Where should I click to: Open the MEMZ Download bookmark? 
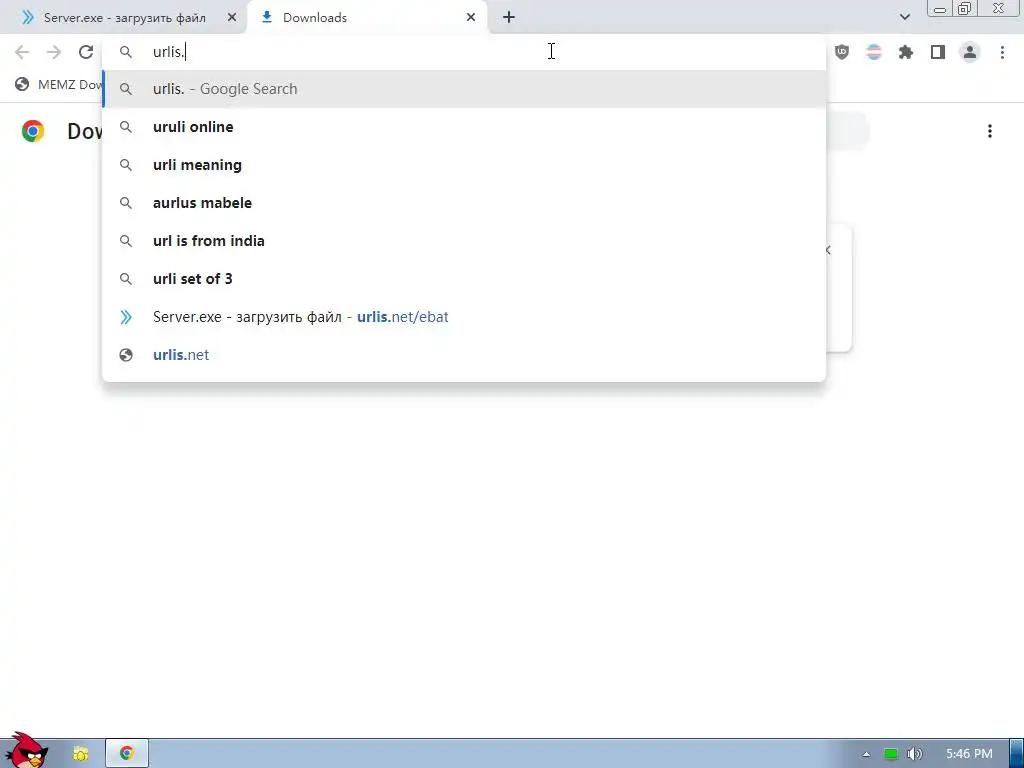(59, 84)
